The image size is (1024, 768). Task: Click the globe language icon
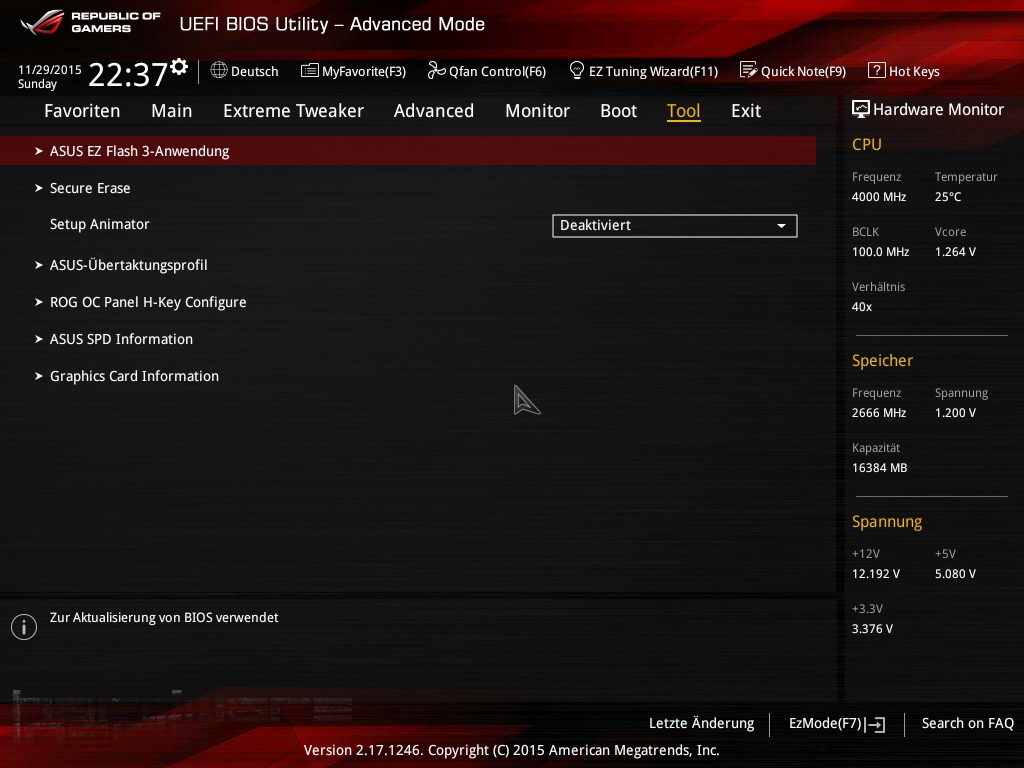(x=219, y=70)
